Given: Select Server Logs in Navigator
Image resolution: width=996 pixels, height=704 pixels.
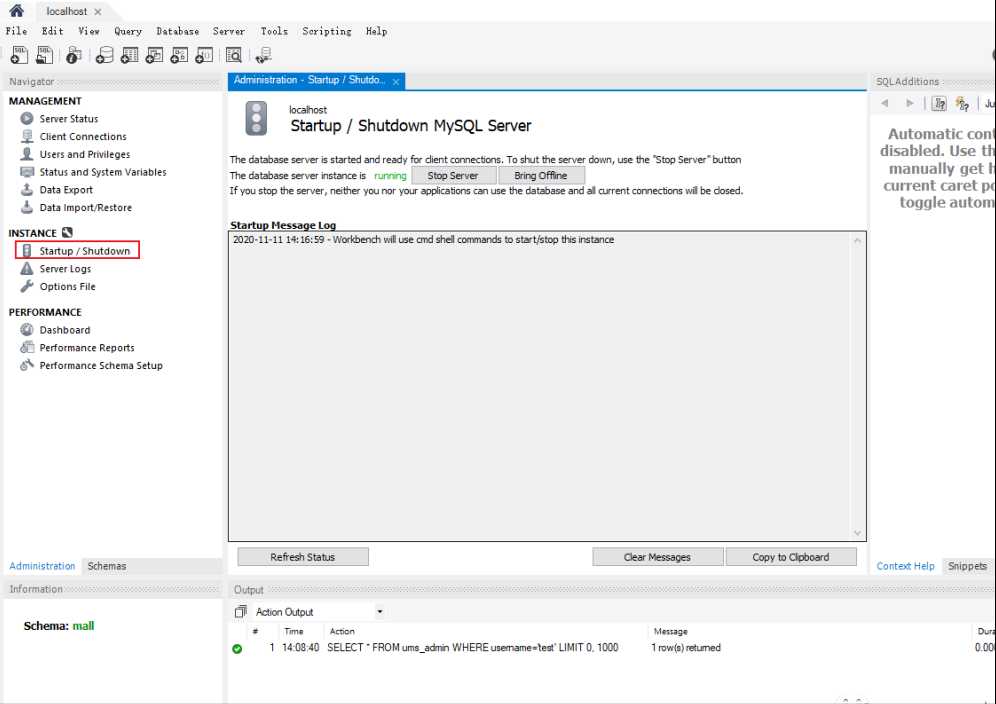Looking at the screenshot, I should tap(65, 268).
